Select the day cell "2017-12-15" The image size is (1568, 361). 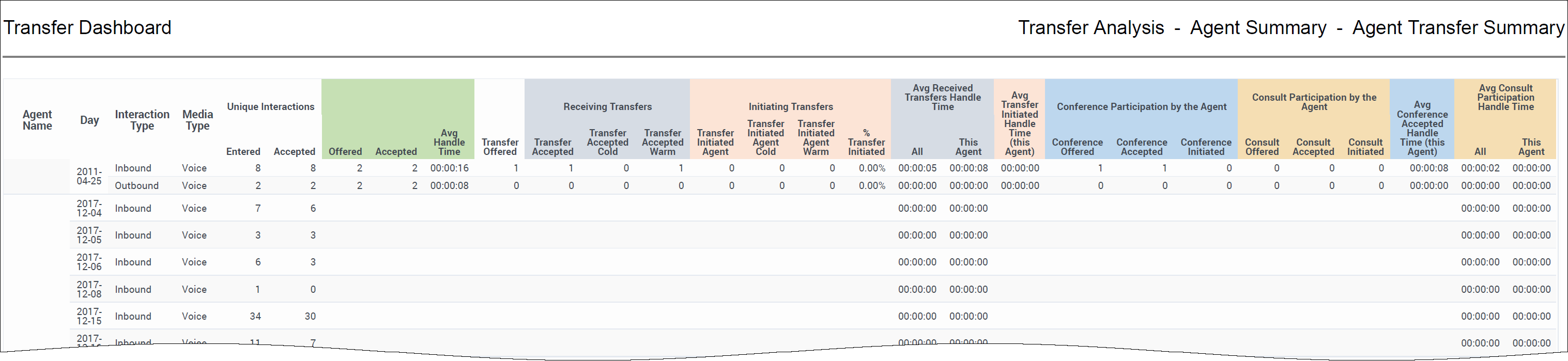point(89,316)
